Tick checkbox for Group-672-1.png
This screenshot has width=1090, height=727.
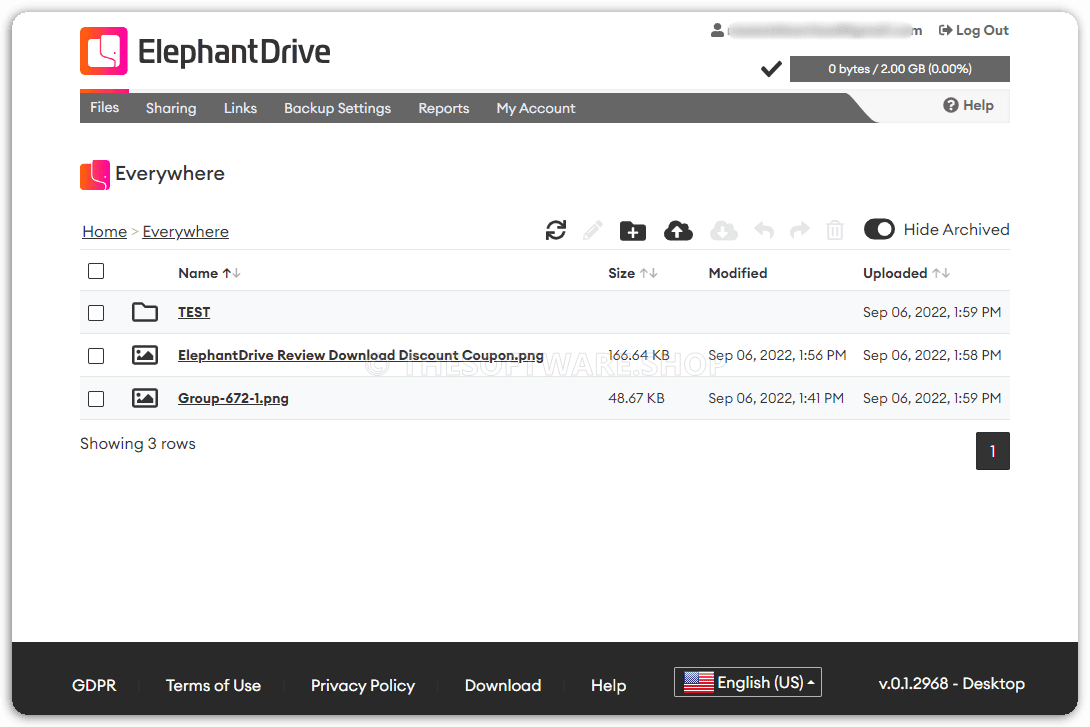[x=96, y=399]
